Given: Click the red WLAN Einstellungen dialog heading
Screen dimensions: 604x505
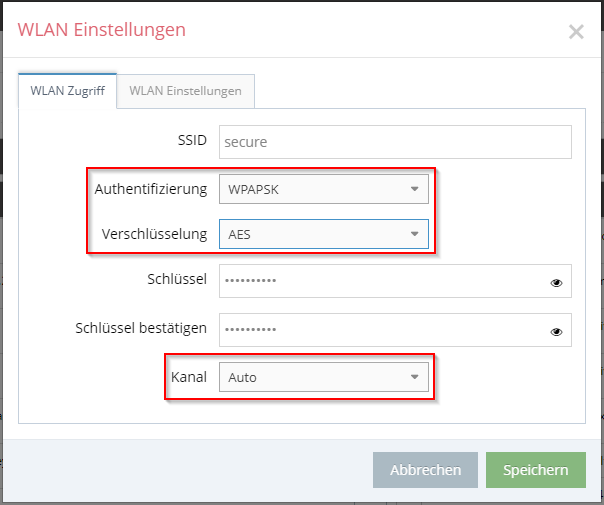Looking at the screenshot, I should pos(102,30).
